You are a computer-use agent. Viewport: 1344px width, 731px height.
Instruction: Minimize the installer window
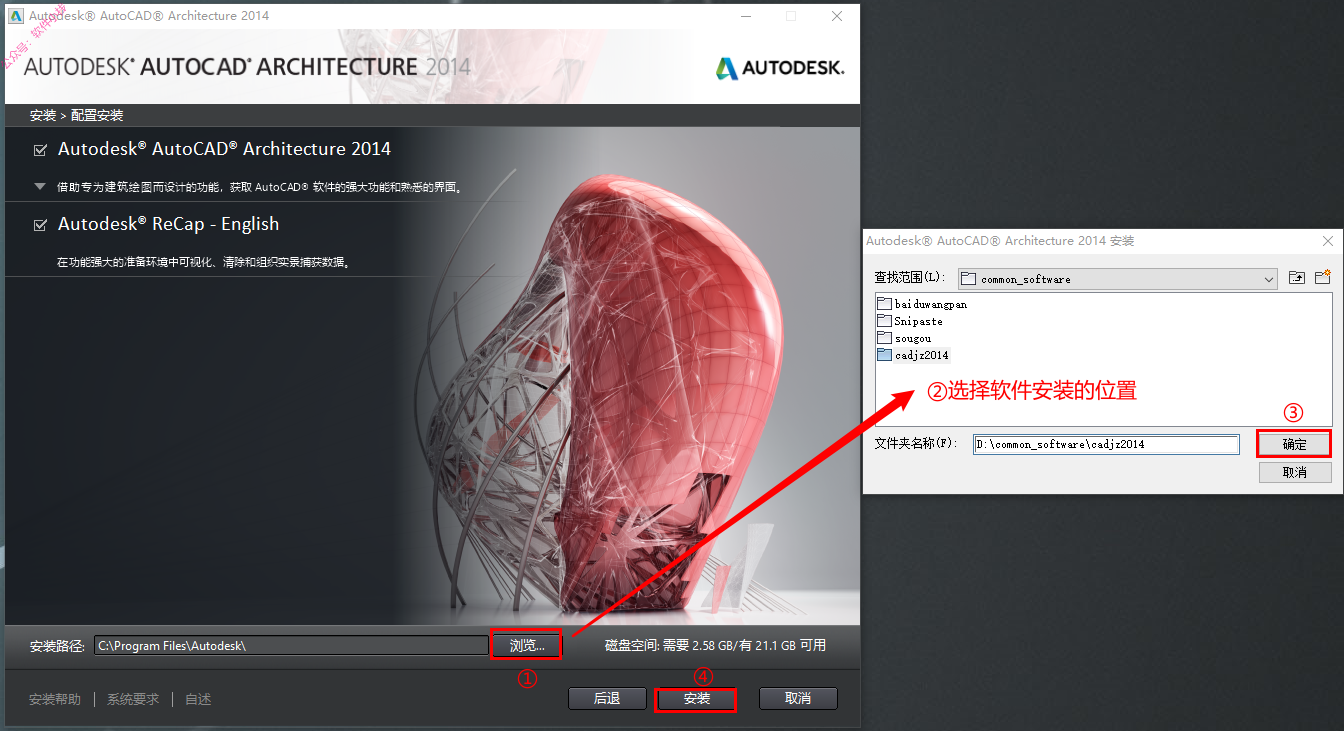click(x=746, y=16)
